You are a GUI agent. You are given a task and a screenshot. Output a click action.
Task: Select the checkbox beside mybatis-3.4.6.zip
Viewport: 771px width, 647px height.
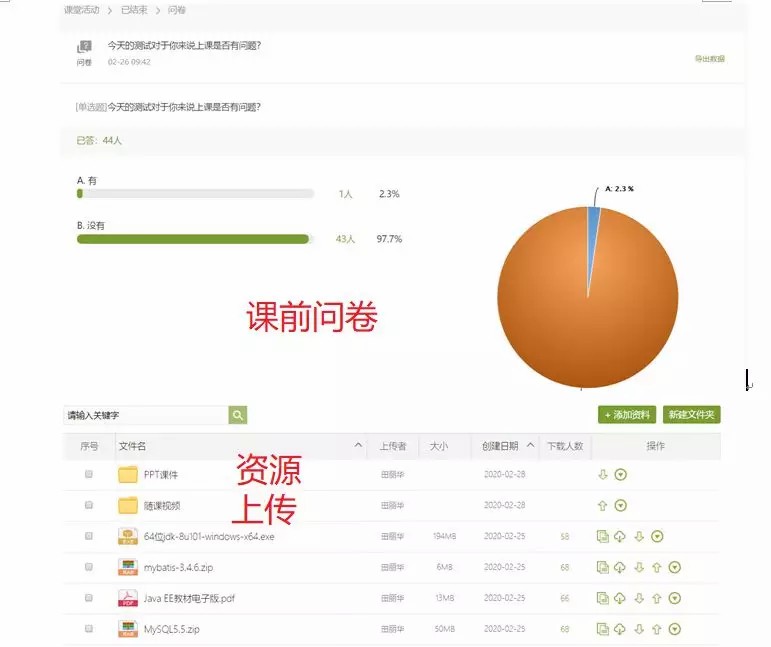[x=89, y=567]
